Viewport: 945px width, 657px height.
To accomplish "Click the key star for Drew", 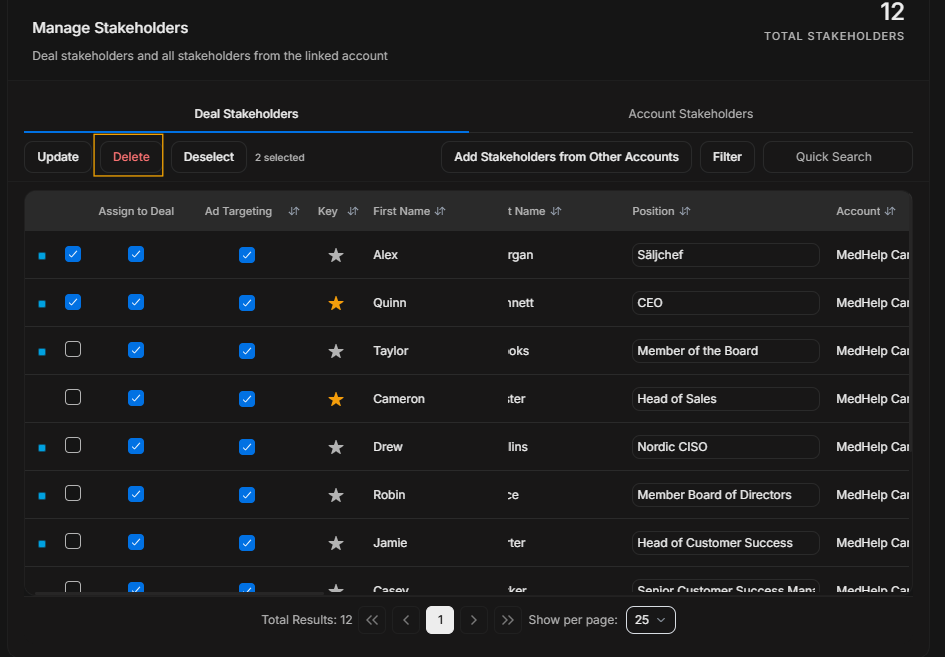I will pyautogui.click(x=336, y=447).
